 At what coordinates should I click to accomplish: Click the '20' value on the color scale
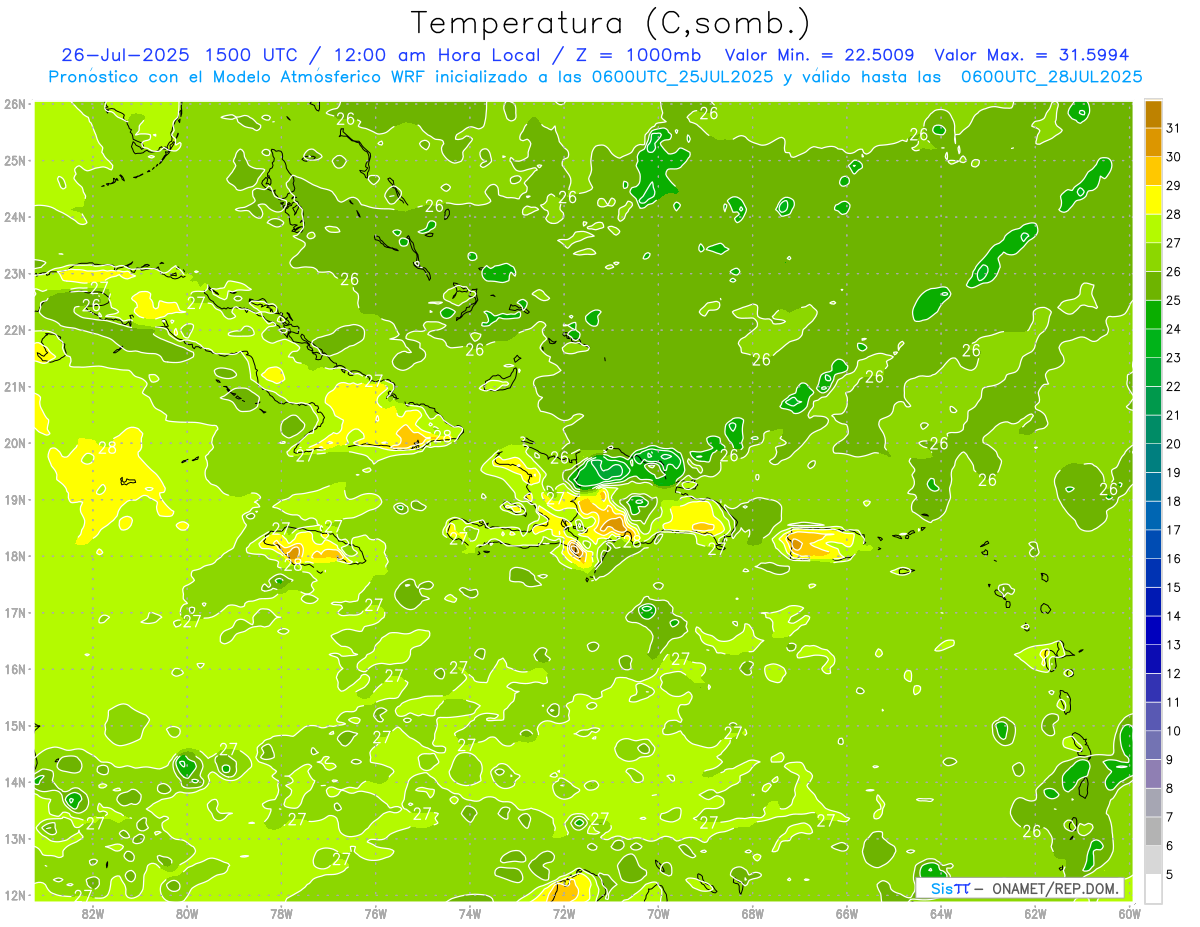[1173, 444]
